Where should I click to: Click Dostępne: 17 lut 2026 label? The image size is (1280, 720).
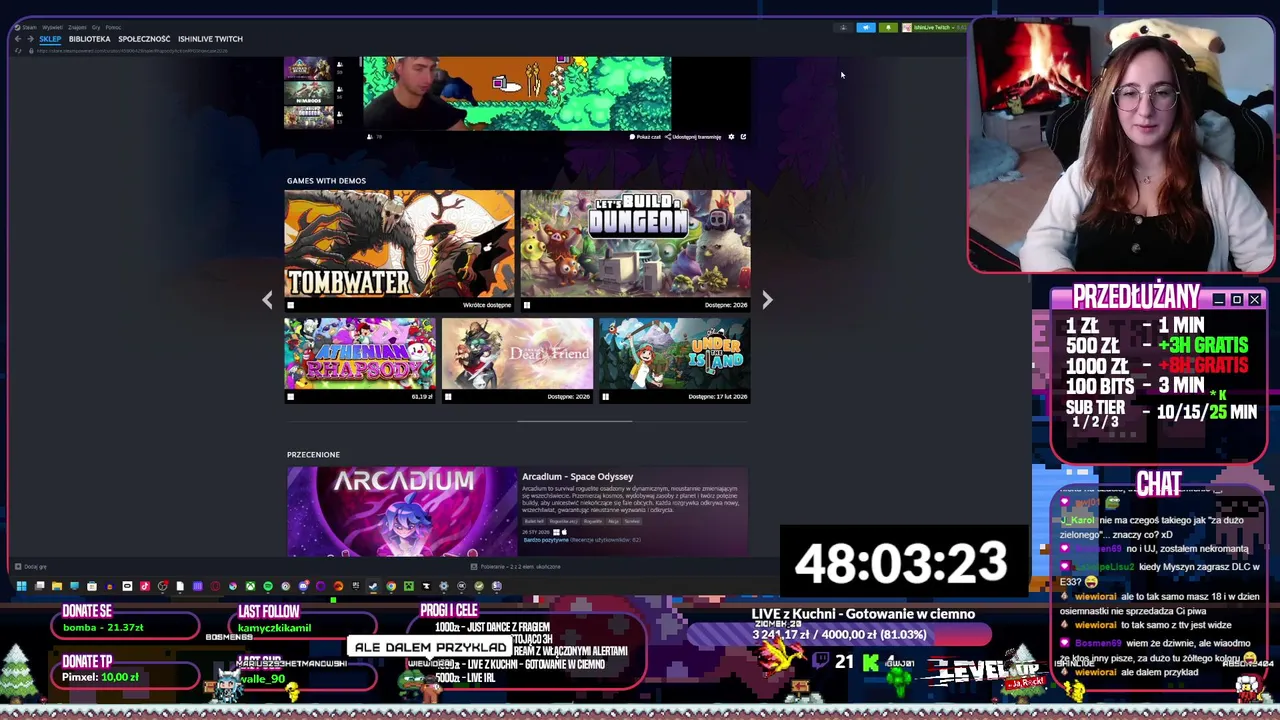coord(718,397)
